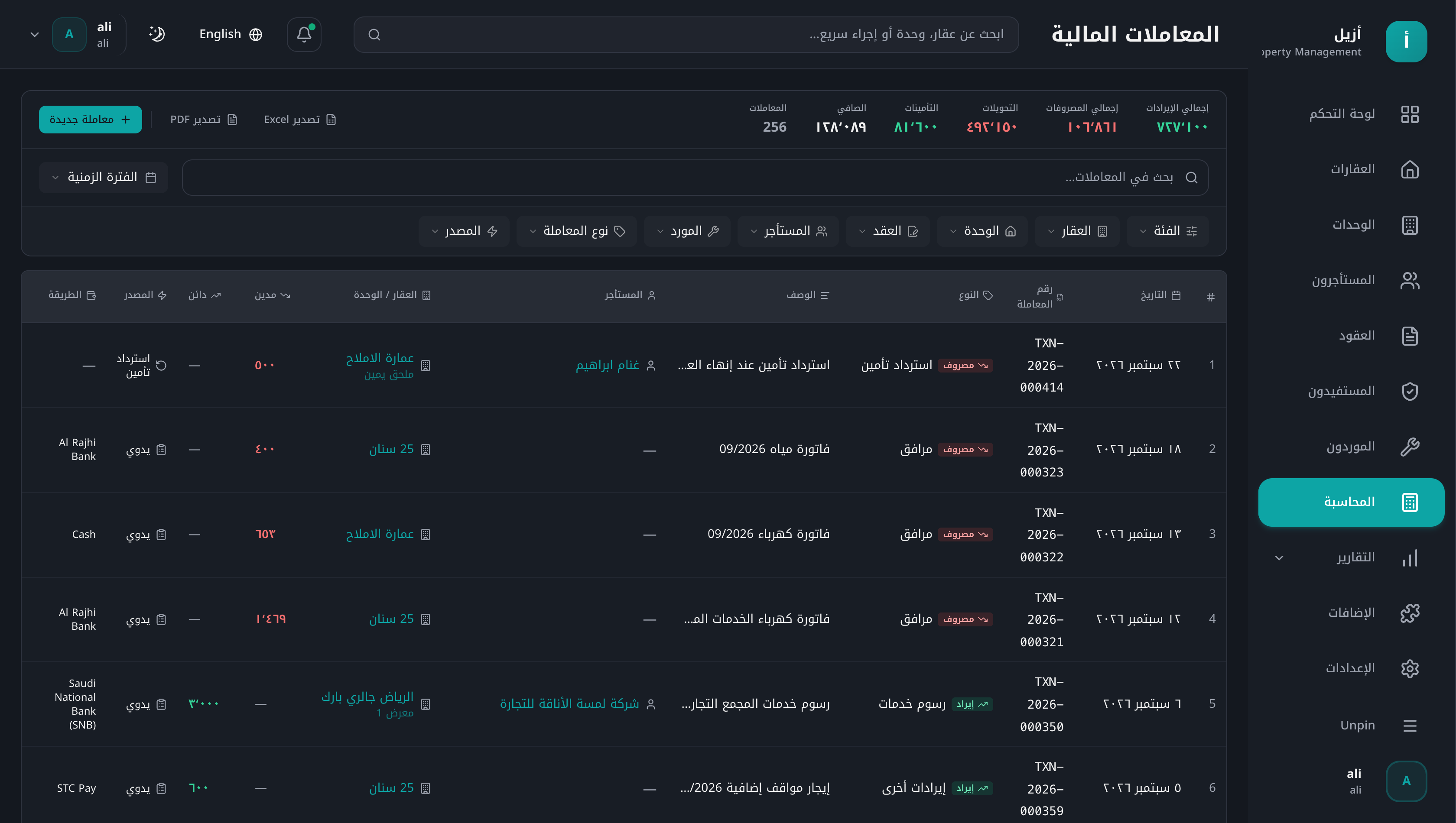Open tenant link غنام ابراهيم
Image resolution: width=1456 pixels, height=823 pixels.
pyautogui.click(x=607, y=365)
